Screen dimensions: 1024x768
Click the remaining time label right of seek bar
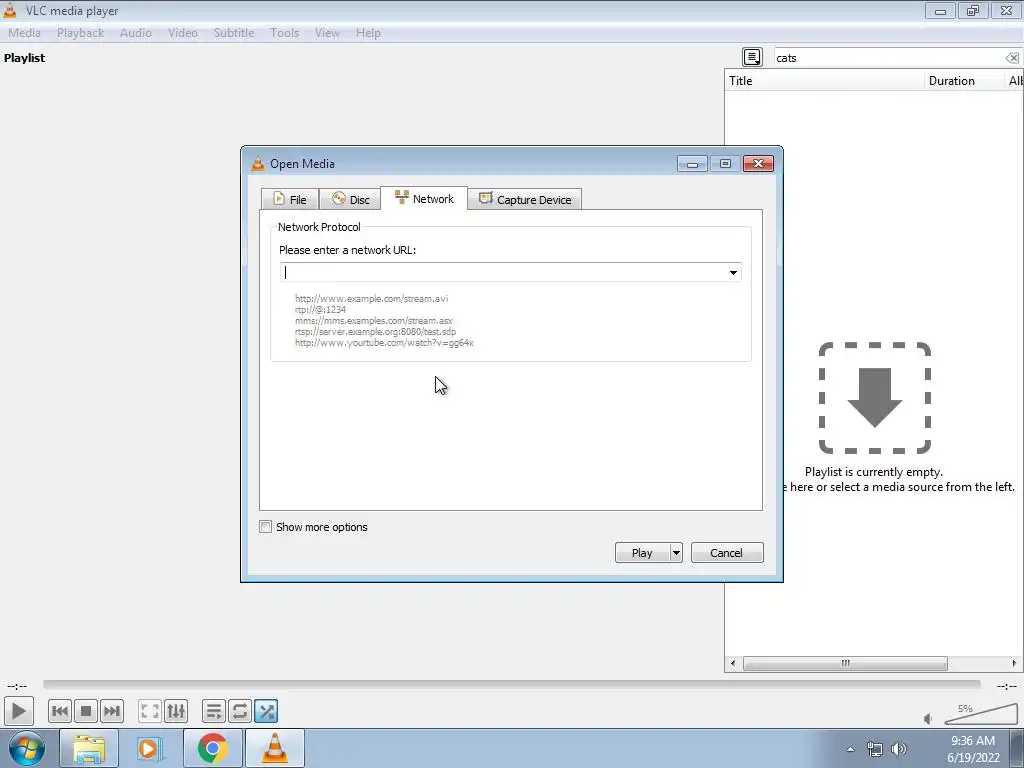1006,686
